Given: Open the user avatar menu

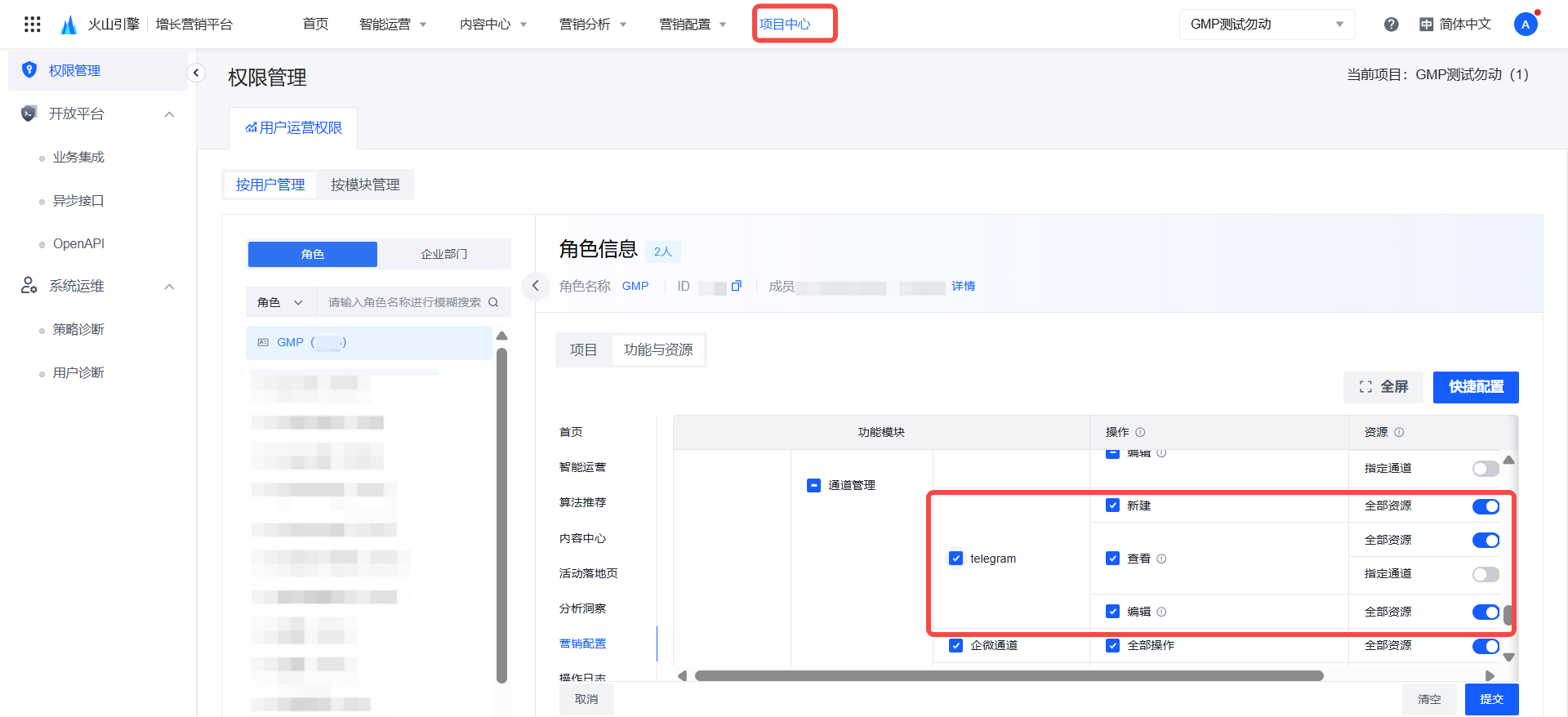Looking at the screenshot, I should pos(1525,24).
